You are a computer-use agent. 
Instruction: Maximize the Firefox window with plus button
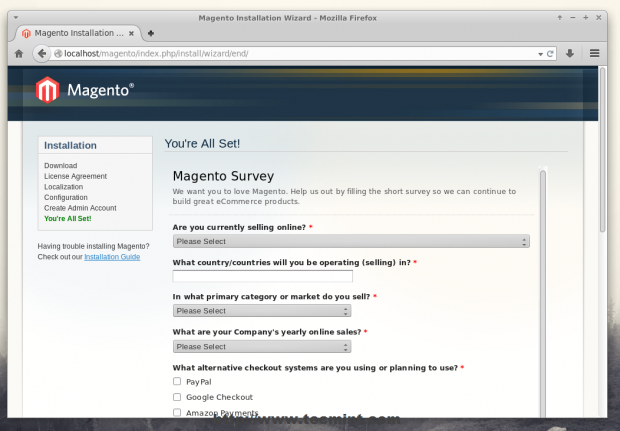586,17
